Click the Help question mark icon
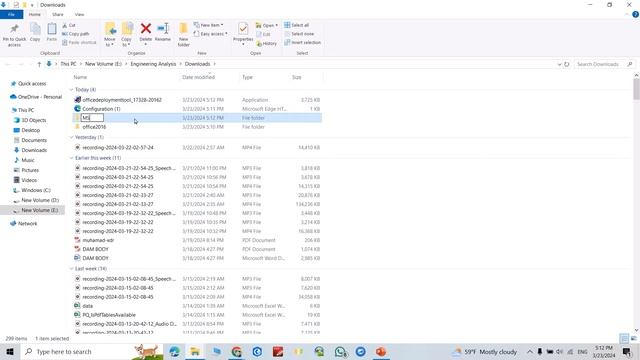 (x=635, y=14)
